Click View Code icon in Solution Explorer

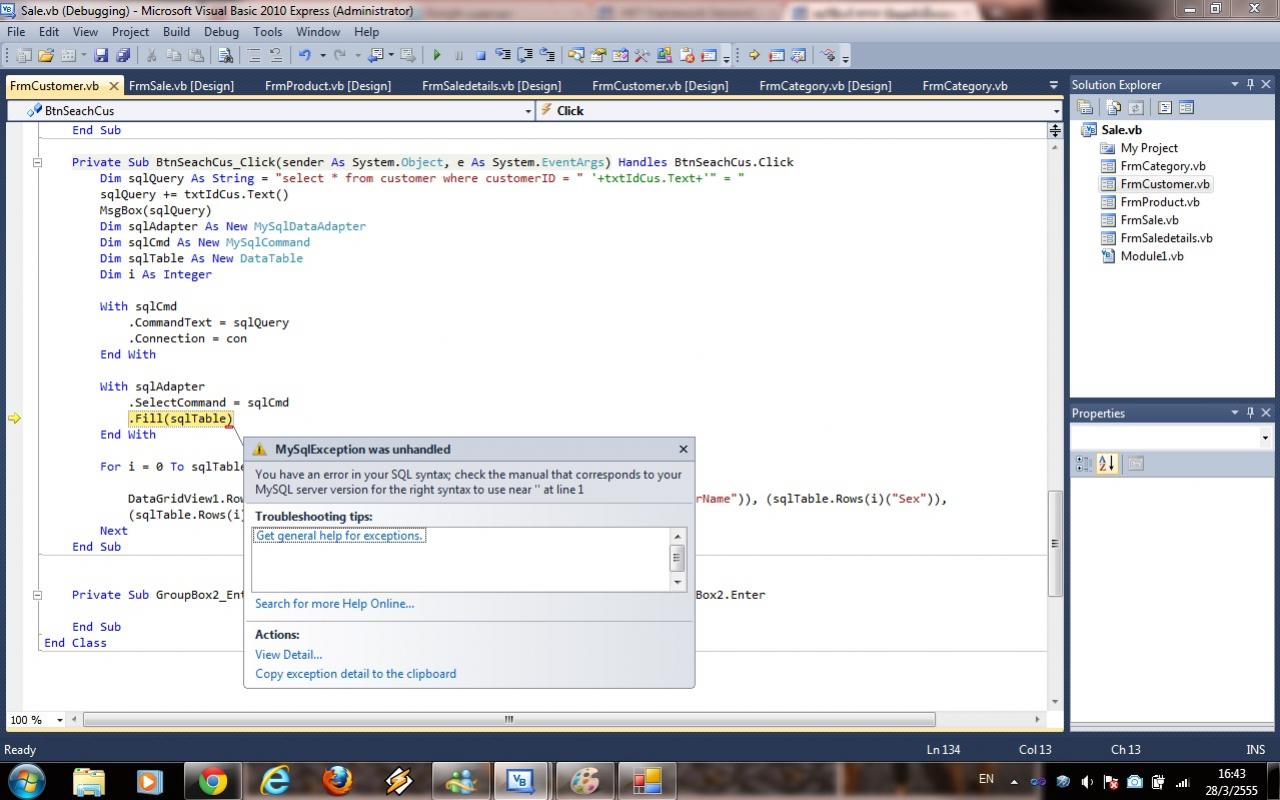(1165, 107)
